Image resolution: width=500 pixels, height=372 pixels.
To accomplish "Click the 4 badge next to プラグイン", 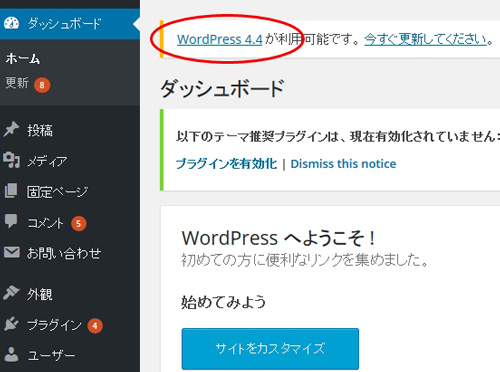I will (95, 326).
